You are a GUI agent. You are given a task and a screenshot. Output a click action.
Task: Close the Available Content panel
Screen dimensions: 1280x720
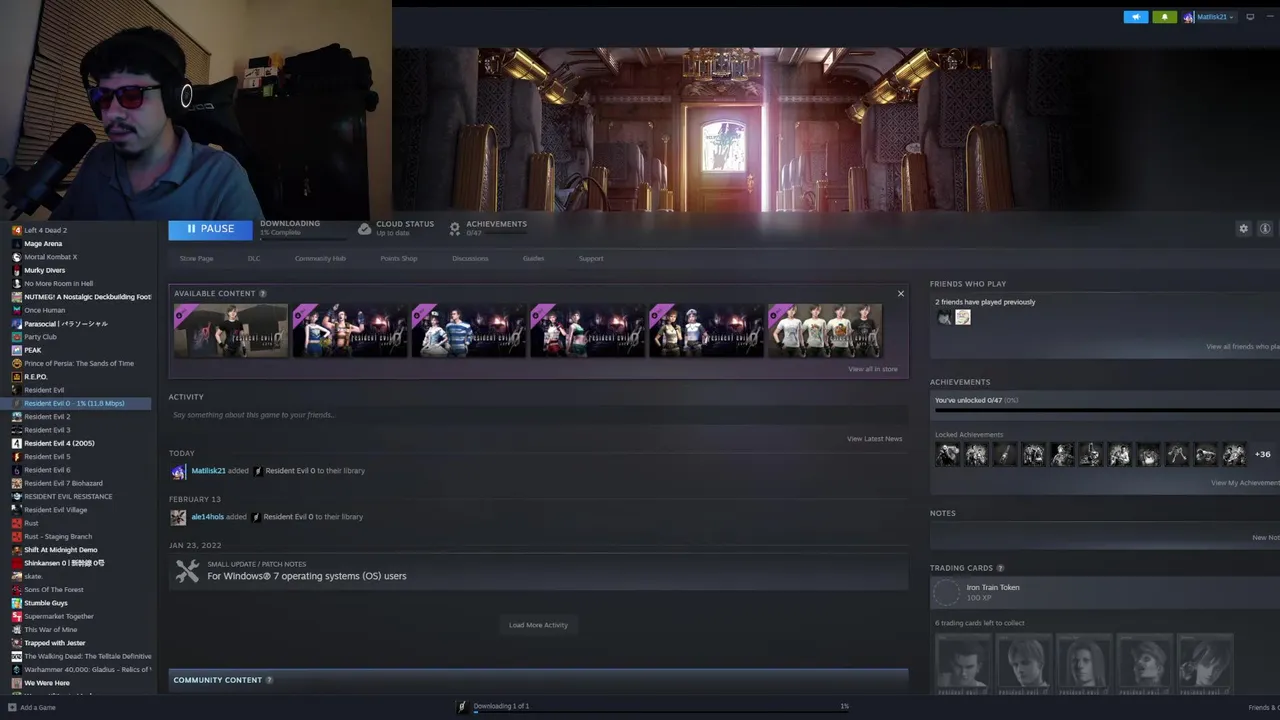[x=900, y=294]
